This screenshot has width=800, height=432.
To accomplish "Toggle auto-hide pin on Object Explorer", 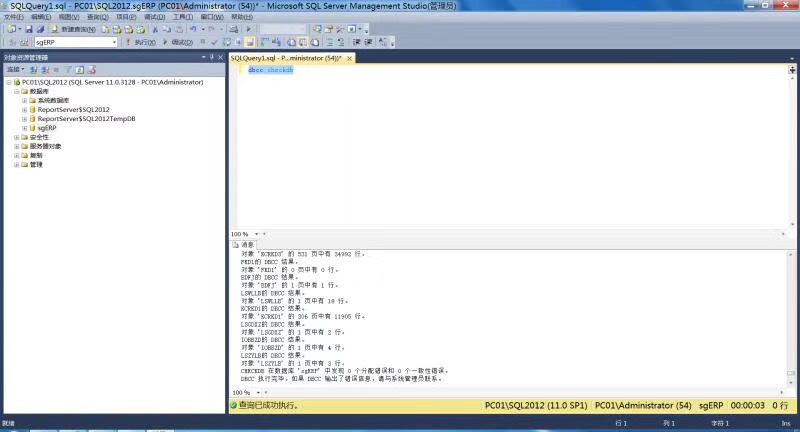I will pos(212,57).
